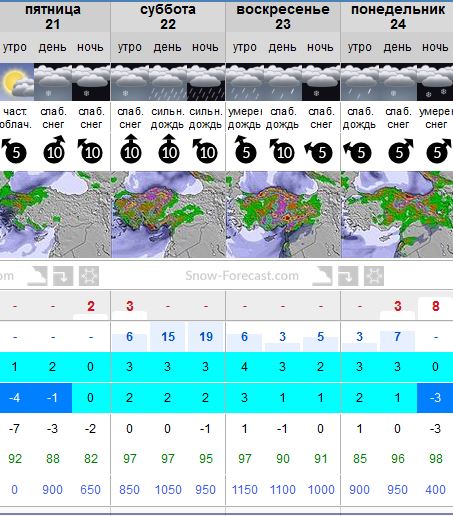This screenshot has height=516, width=453.
Task: Click the rain arrow icon beside Snow-Forecast.com
Action: click(x=348, y=276)
